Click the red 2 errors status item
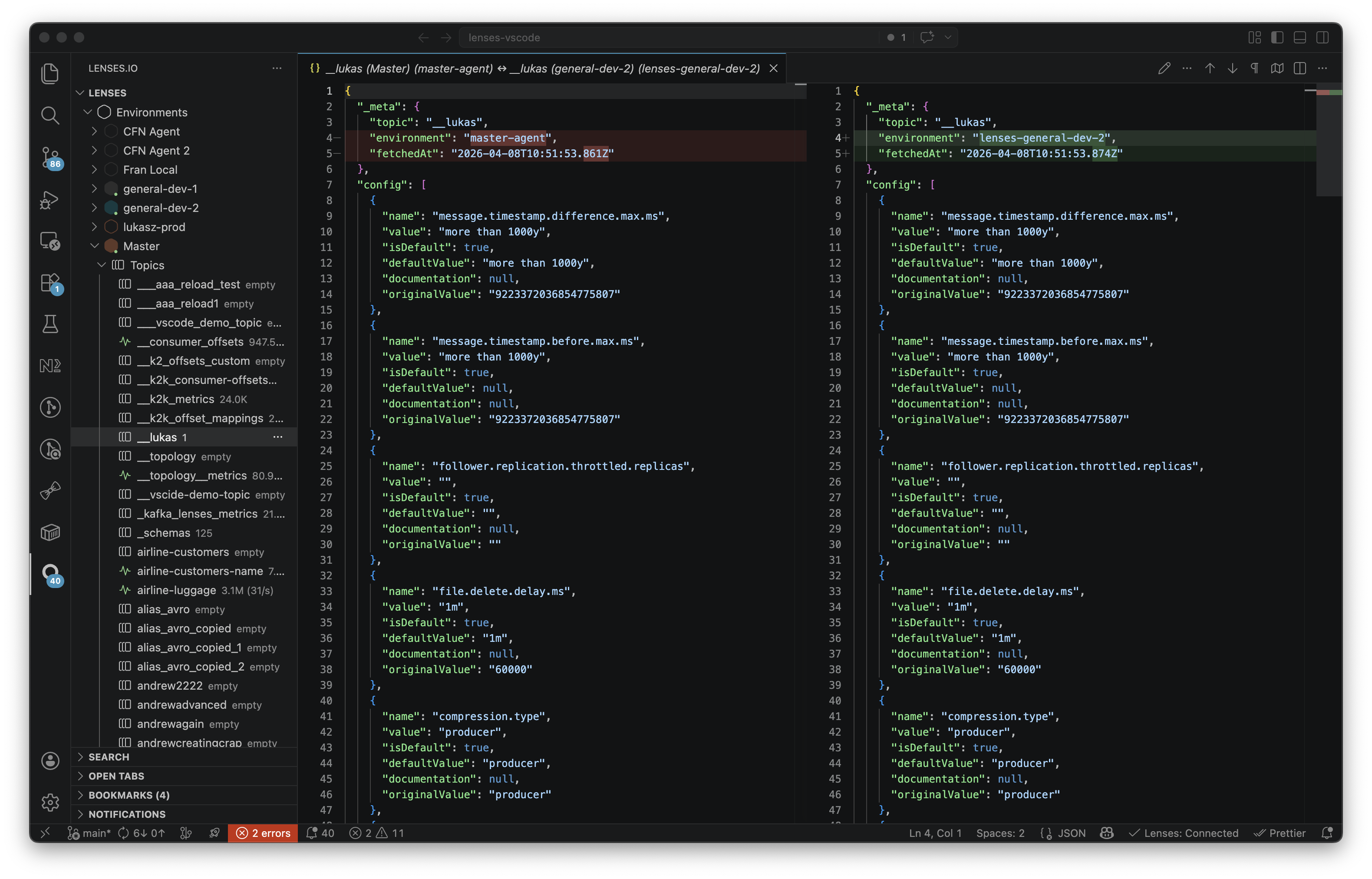Image resolution: width=1372 pixels, height=879 pixels. (x=263, y=833)
